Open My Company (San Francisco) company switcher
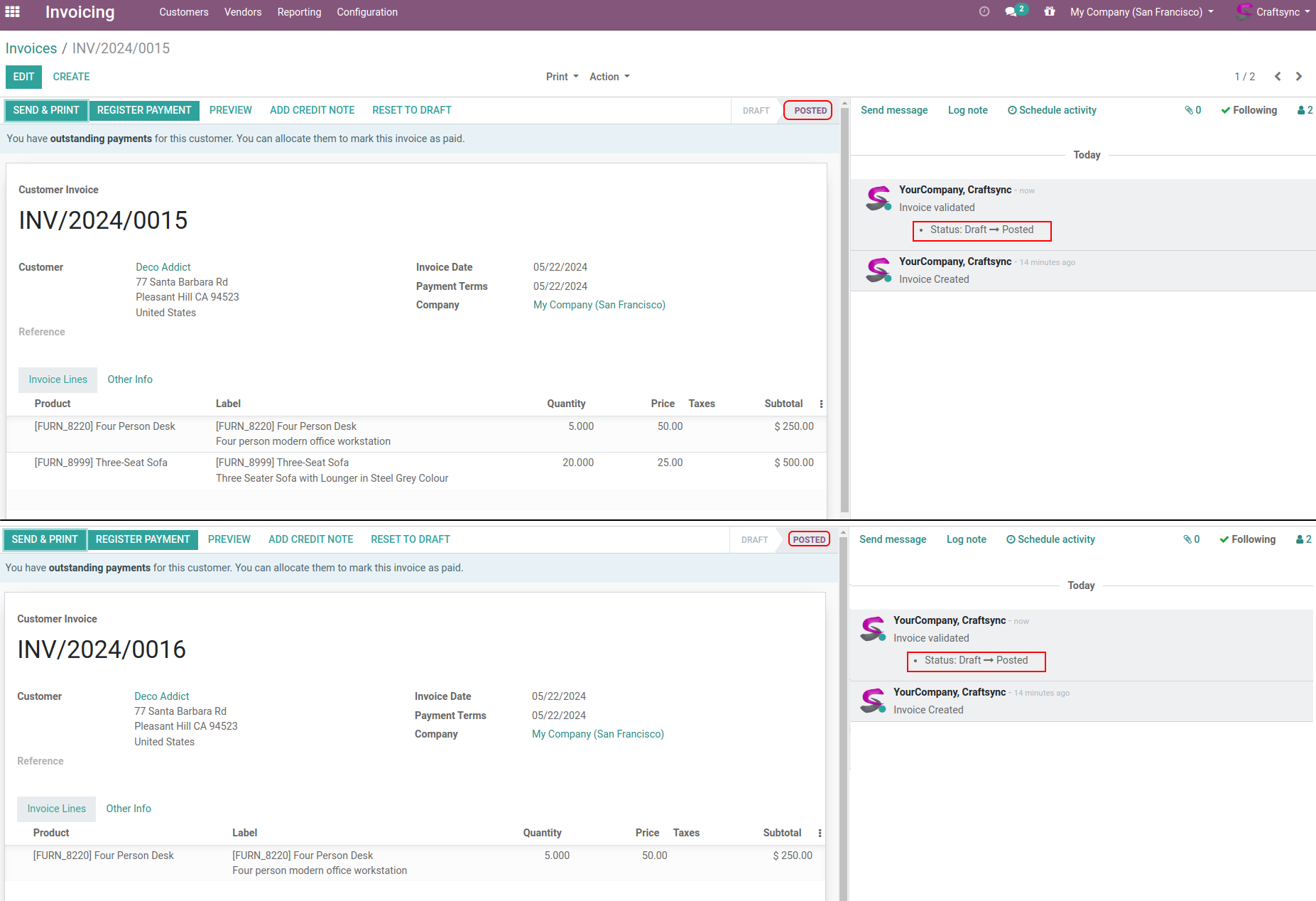This screenshot has width=1316, height=901. click(x=1141, y=12)
